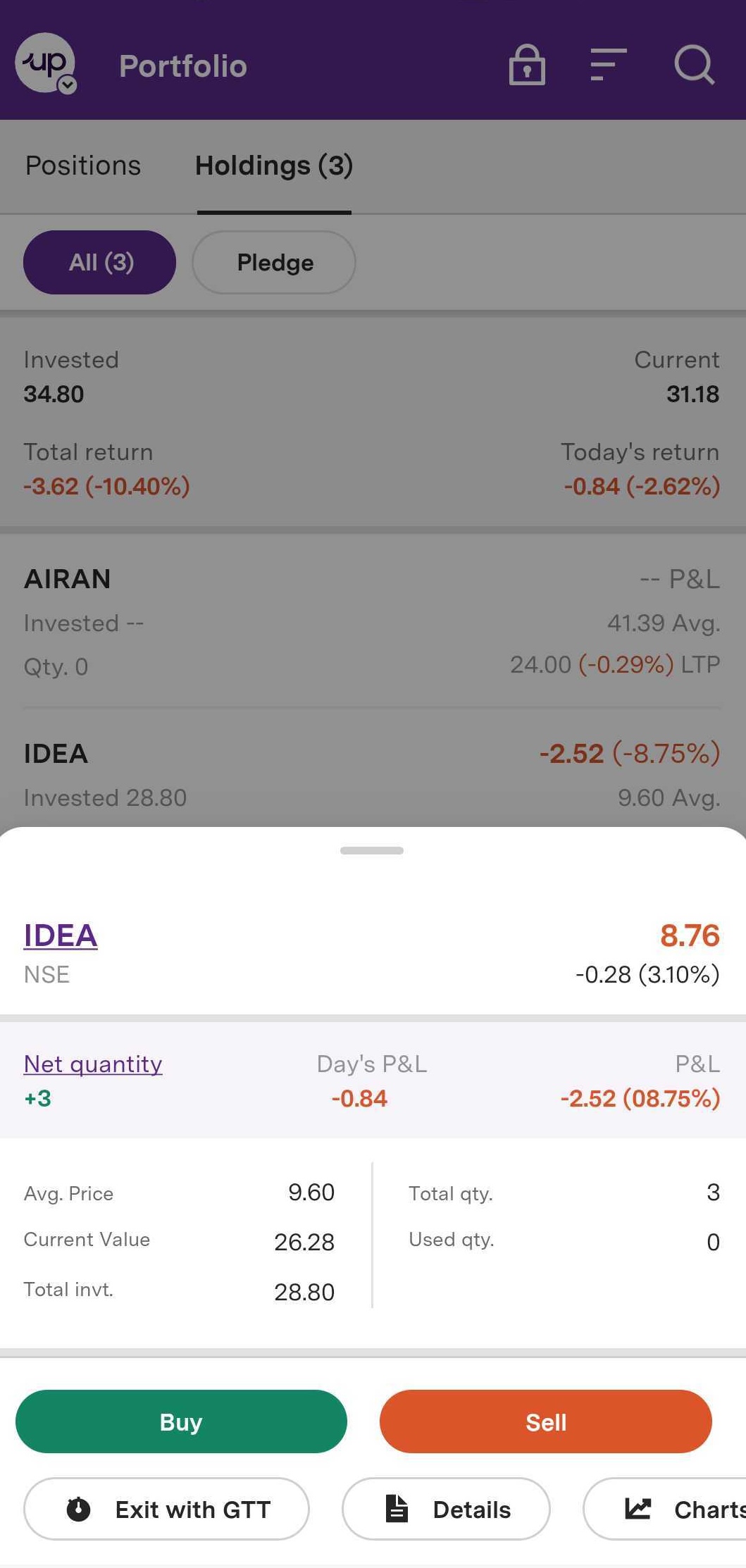746x1568 pixels.
Task: Tap the document icon beside Details
Action: pos(397,1508)
